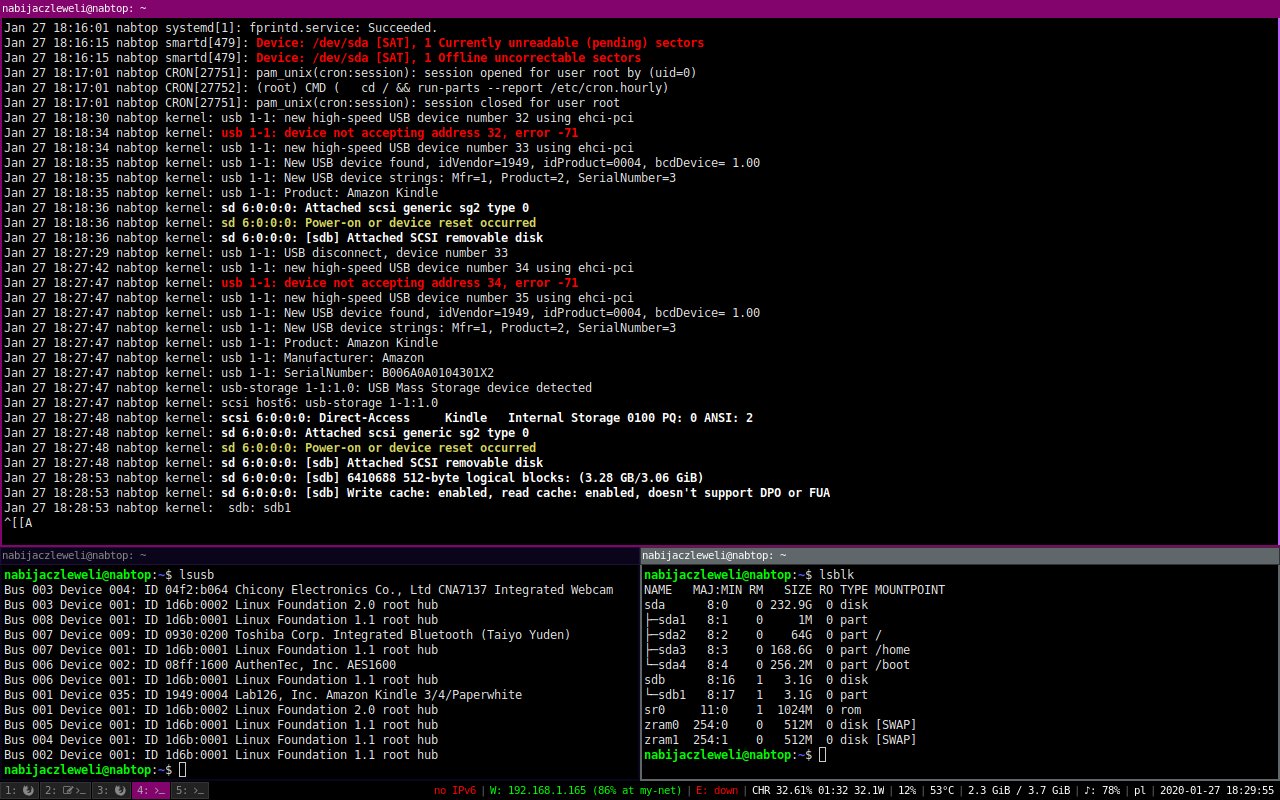The height and width of the screenshot is (800, 1280).
Task: Click the Ethernet 'E: down' indicator
Action: (x=719, y=791)
